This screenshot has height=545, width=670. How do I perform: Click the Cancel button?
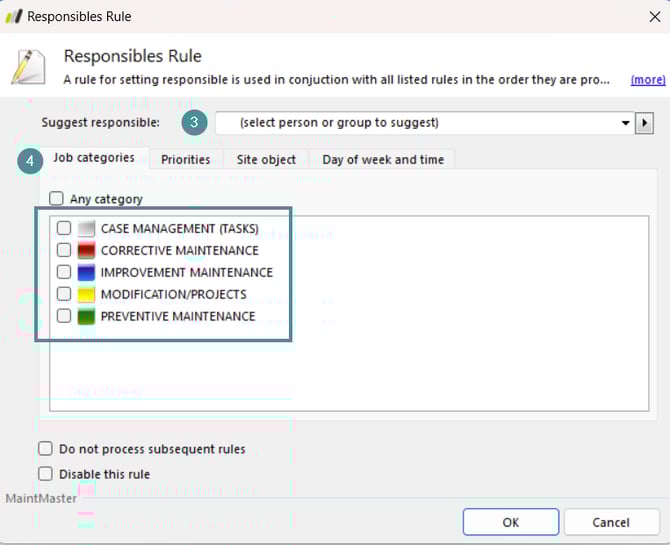pos(611,522)
